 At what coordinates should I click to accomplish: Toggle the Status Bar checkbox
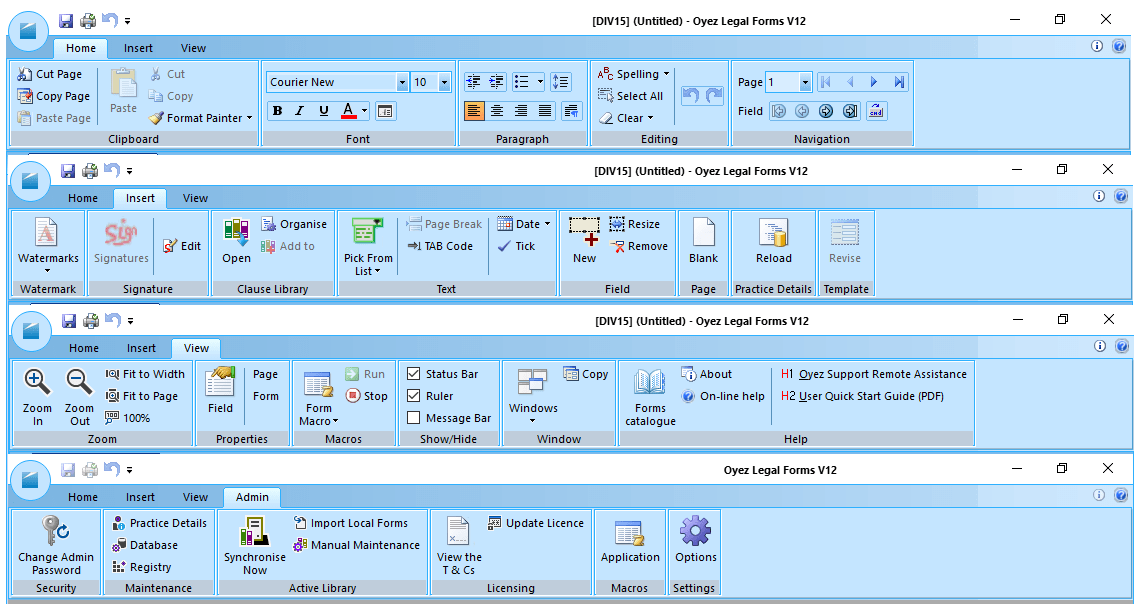click(413, 374)
